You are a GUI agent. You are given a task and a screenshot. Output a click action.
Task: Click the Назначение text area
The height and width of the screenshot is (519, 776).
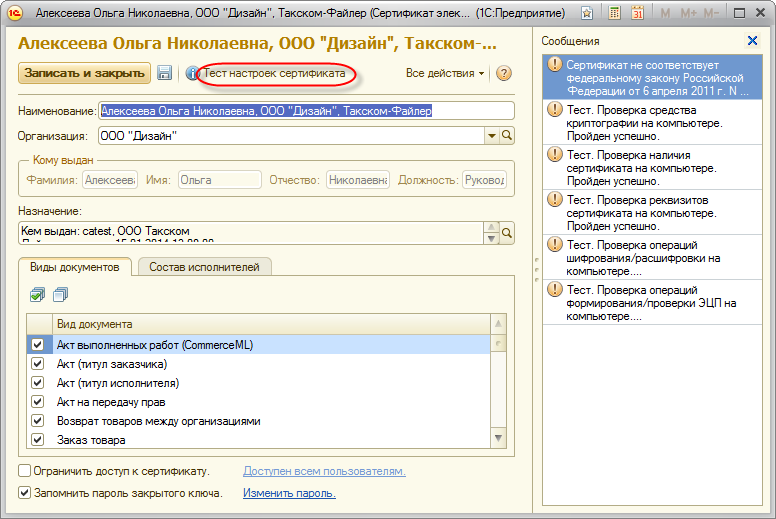tap(251, 233)
